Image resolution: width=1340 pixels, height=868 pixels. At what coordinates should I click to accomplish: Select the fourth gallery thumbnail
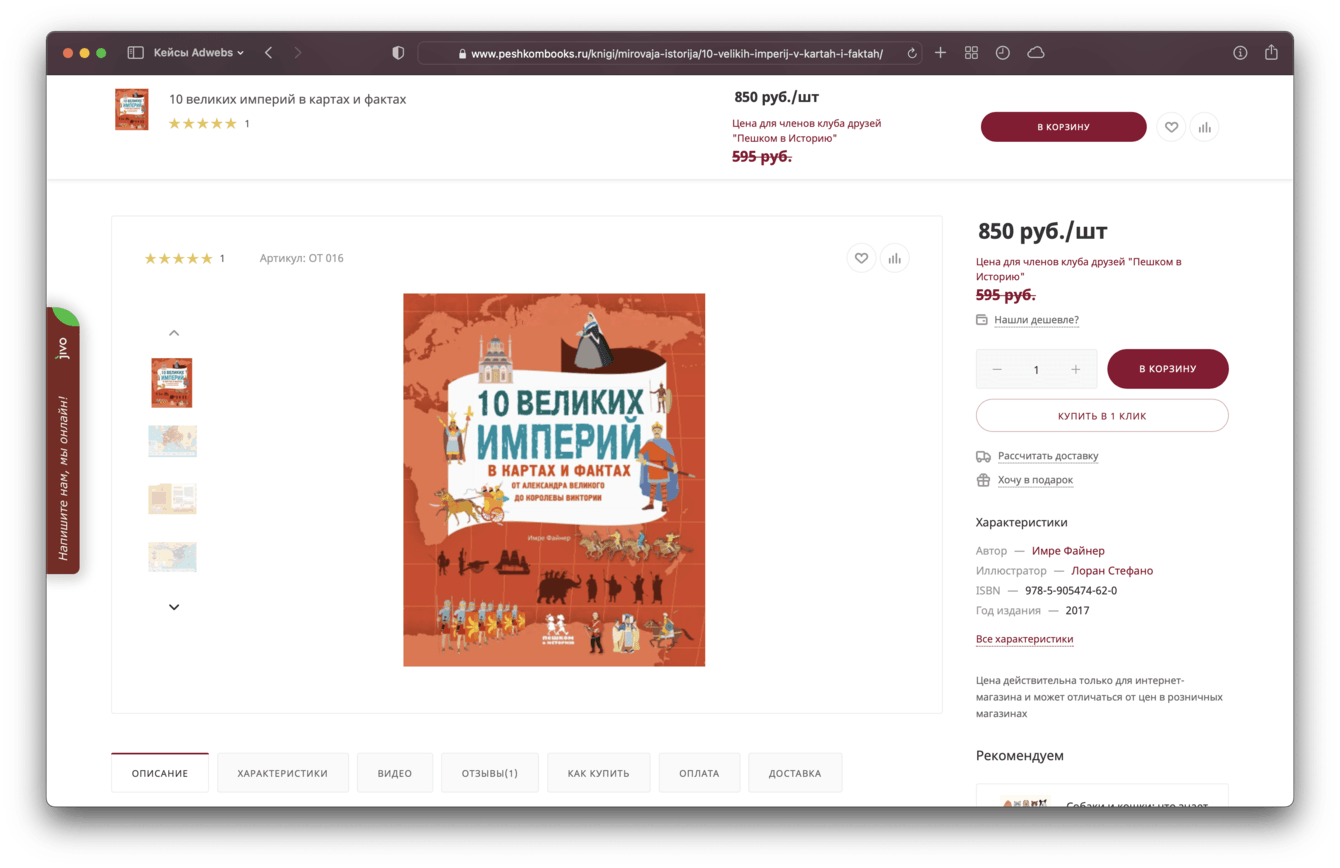click(x=172, y=556)
